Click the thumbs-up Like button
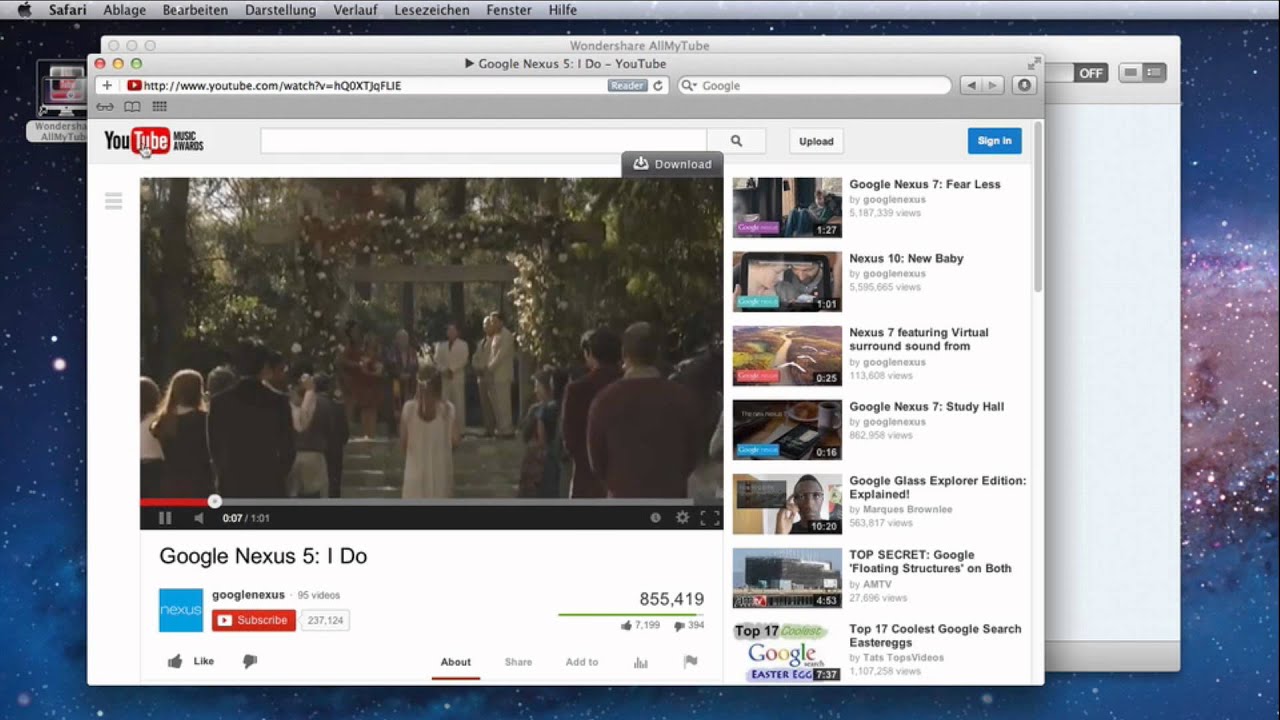Screen dimensions: 1280x720 [x=191, y=661]
